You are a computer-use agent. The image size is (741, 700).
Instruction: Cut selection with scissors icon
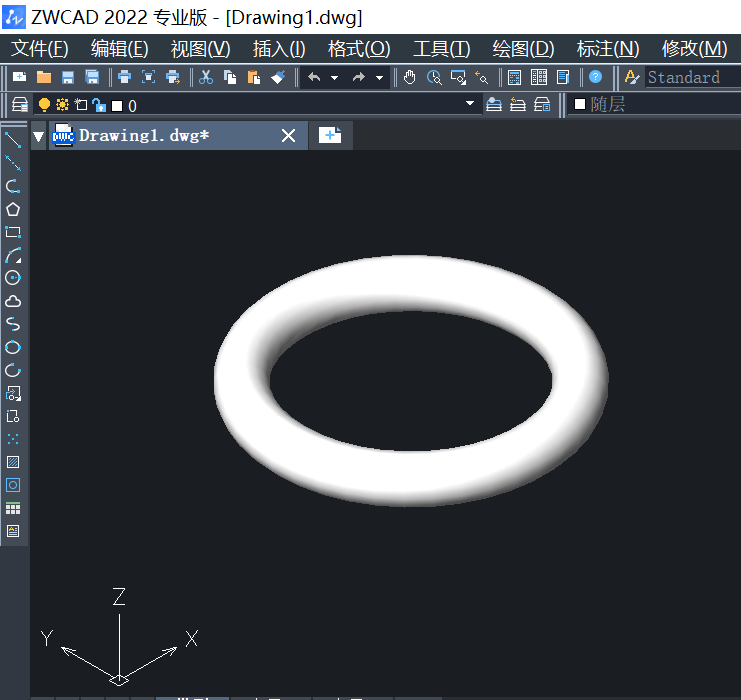(206, 77)
